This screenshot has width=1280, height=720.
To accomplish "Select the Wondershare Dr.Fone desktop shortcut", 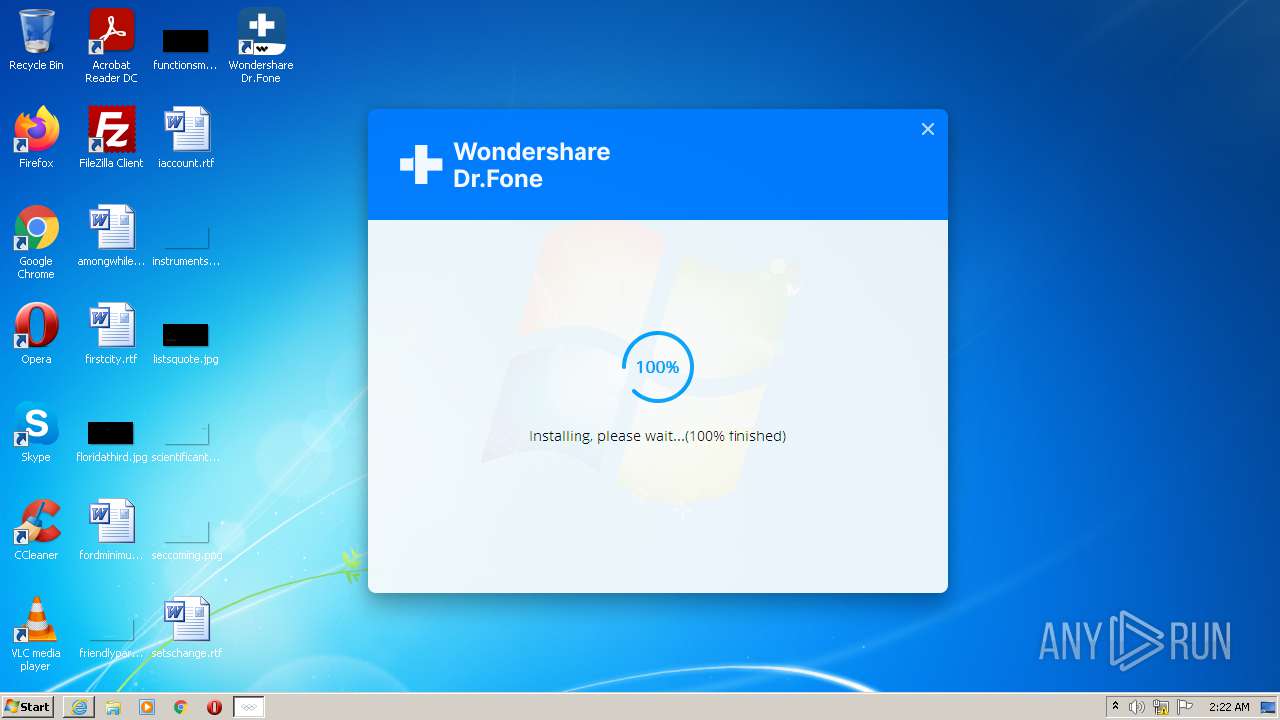I will click(261, 46).
